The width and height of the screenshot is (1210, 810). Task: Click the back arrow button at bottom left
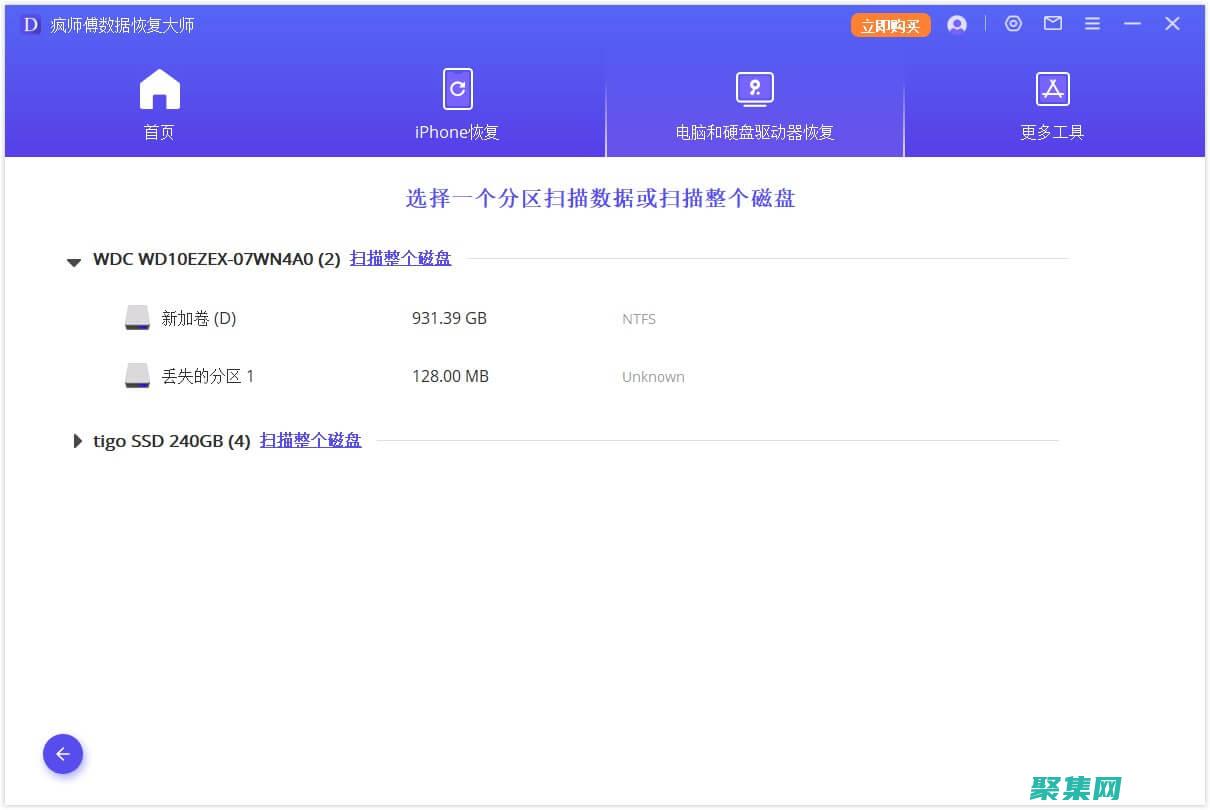click(x=63, y=754)
